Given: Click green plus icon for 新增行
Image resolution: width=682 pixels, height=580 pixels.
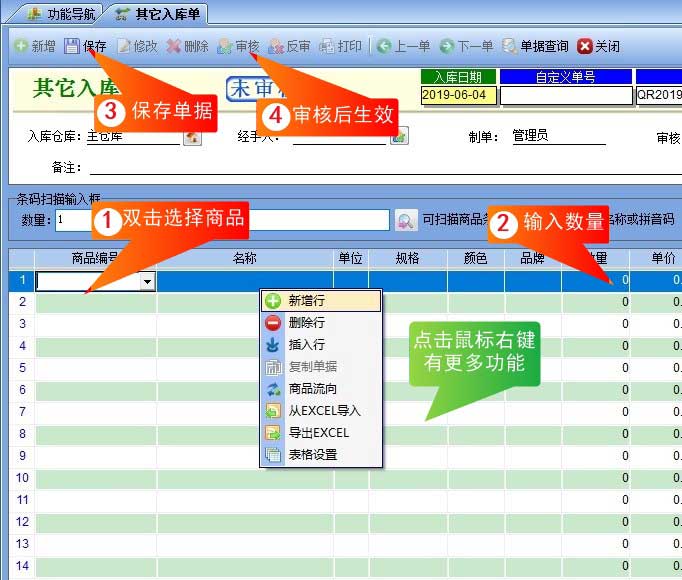Looking at the screenshot, I should [273, 301].
